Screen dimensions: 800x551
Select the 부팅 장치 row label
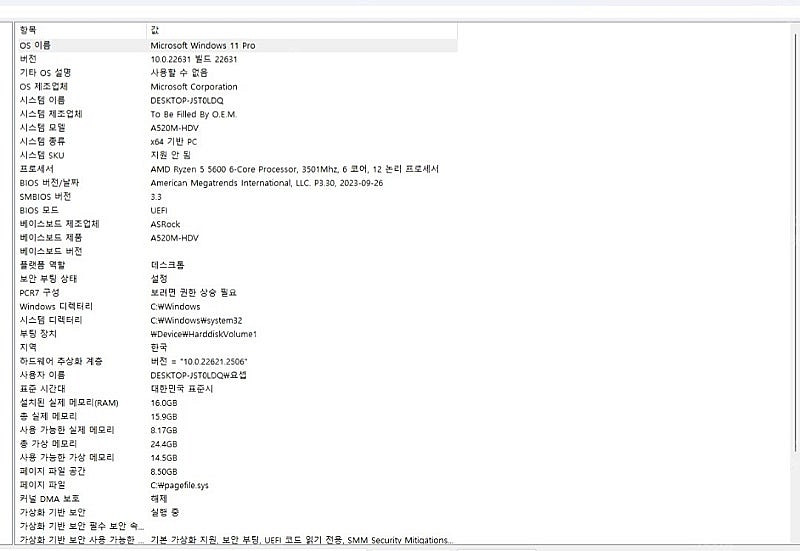pos(38,334)
